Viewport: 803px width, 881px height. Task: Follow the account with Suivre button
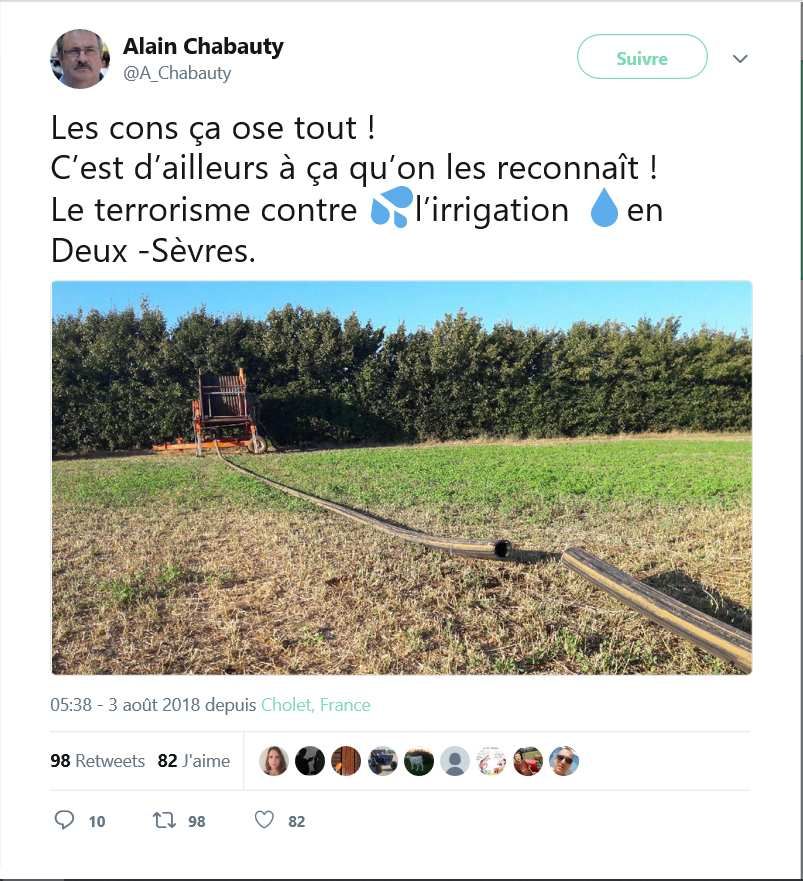(x=642, y=57)
